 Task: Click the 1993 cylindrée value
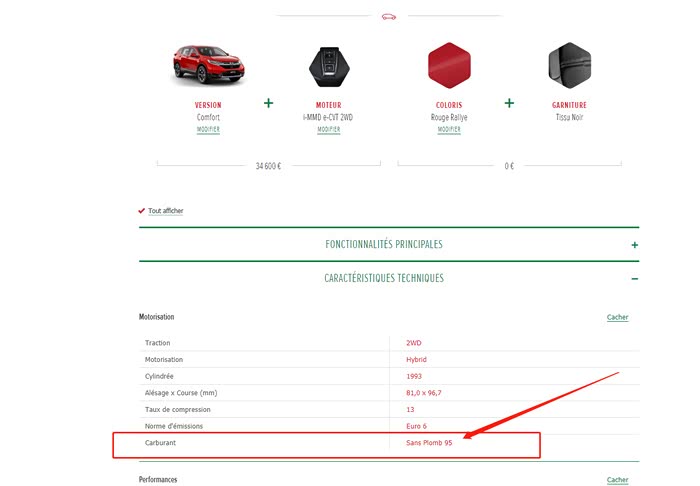pyautogui.click(x=414, y=376)
